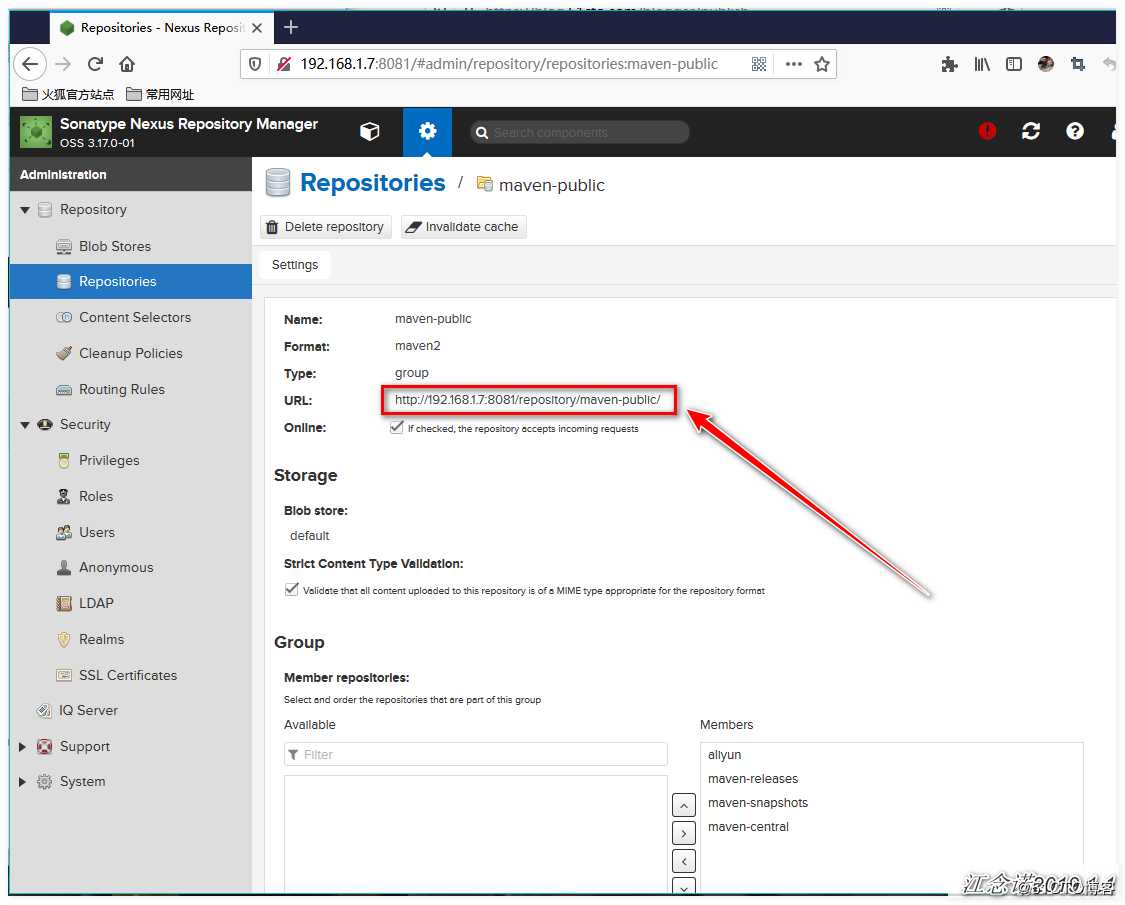The width and height of the screenshot is (1125, 905).
Task: Click the Available repositories Filter field
Action: tap(476, 754)
